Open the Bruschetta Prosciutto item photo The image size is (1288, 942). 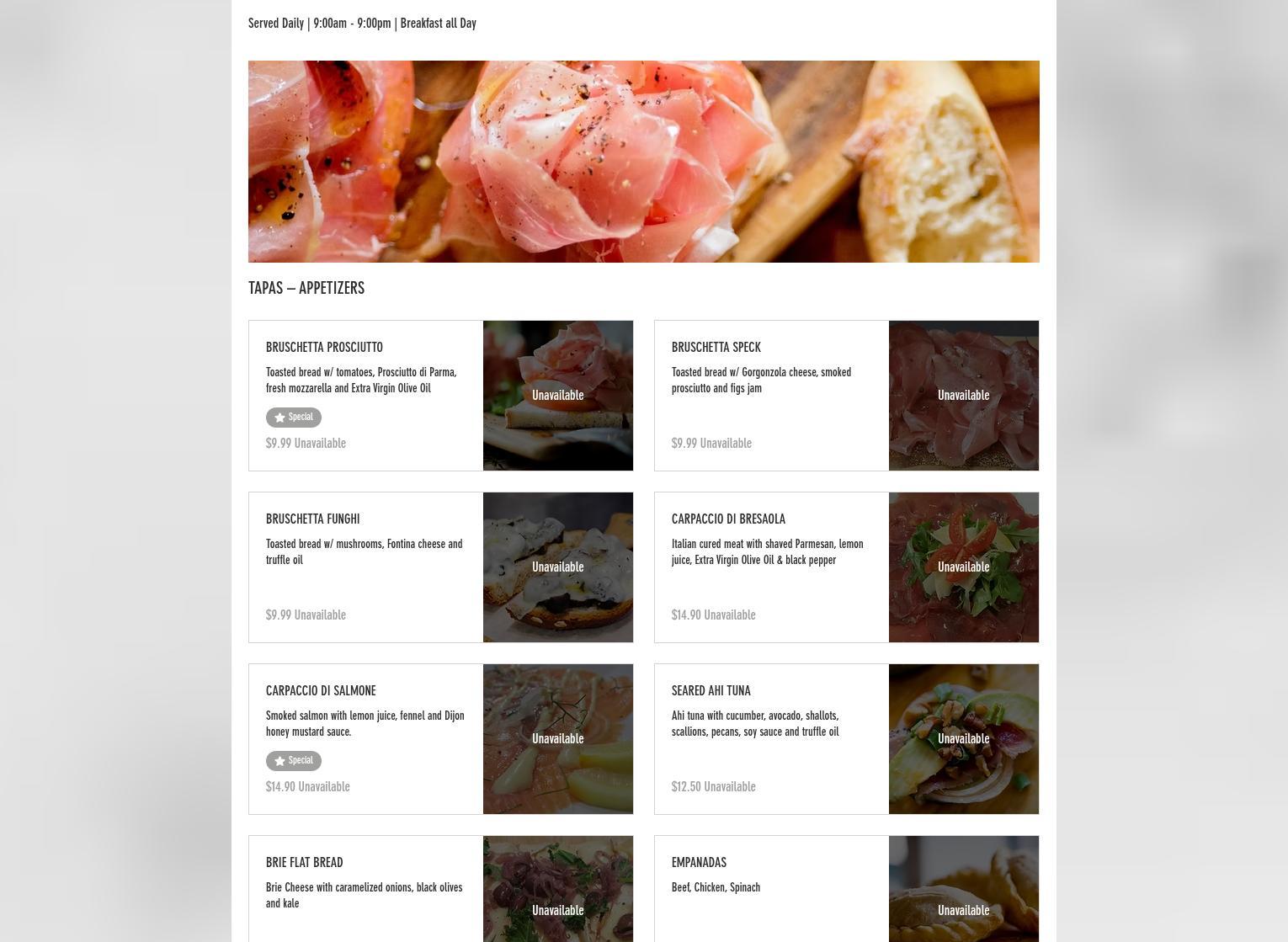click(x=558, y=396)
